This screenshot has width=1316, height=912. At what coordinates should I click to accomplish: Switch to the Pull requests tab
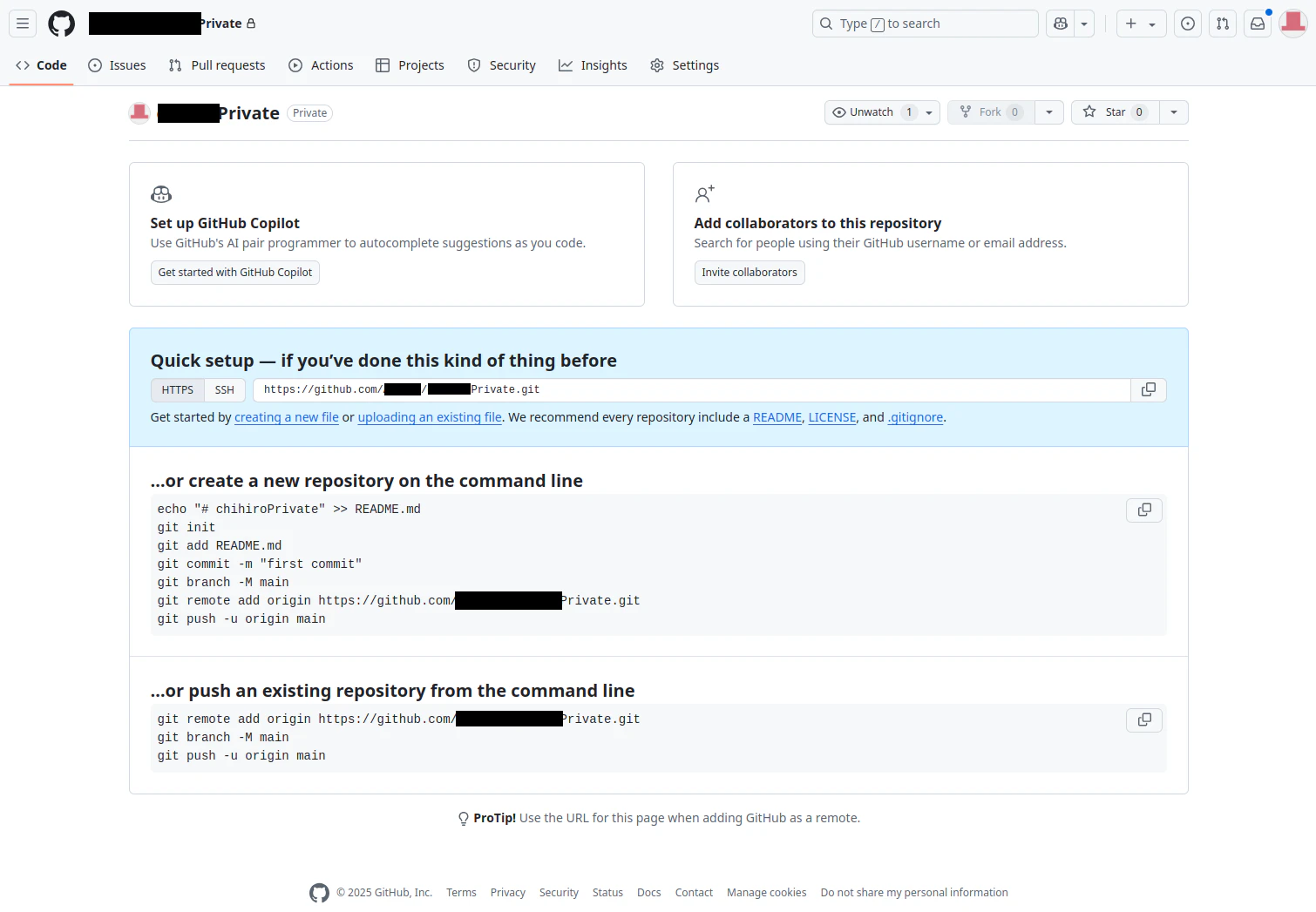[x=217, y=65]
